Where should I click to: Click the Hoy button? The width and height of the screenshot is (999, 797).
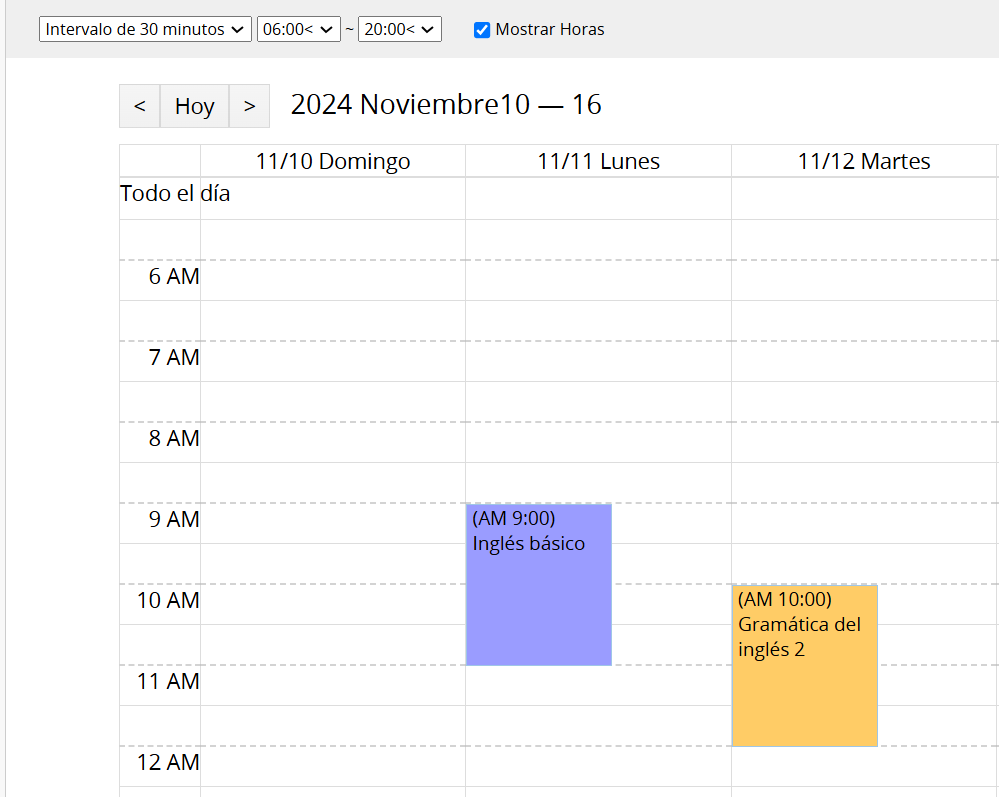click(x=194, y=106)
